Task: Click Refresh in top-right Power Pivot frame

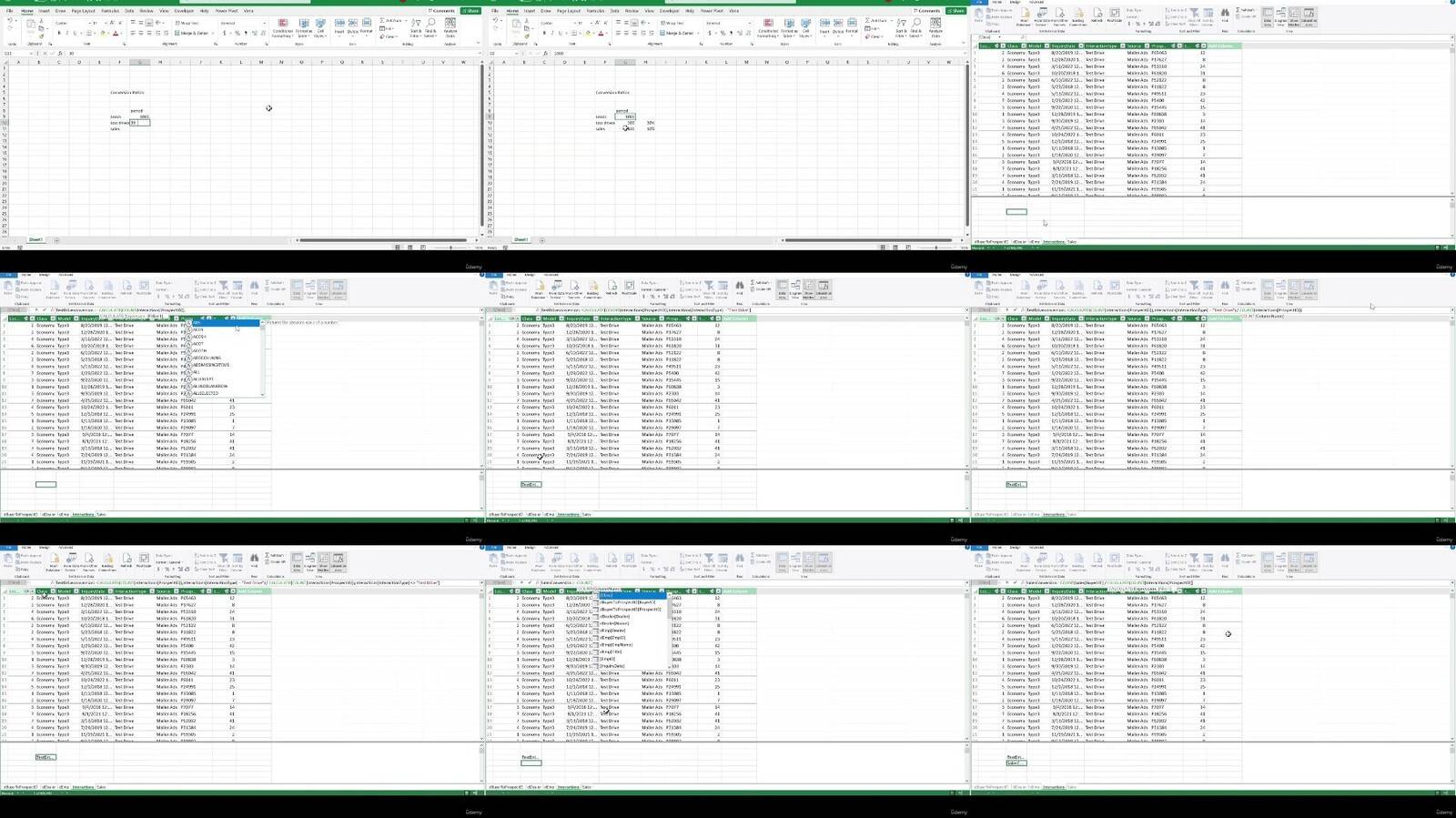Action: click(x=1097, y=16)
